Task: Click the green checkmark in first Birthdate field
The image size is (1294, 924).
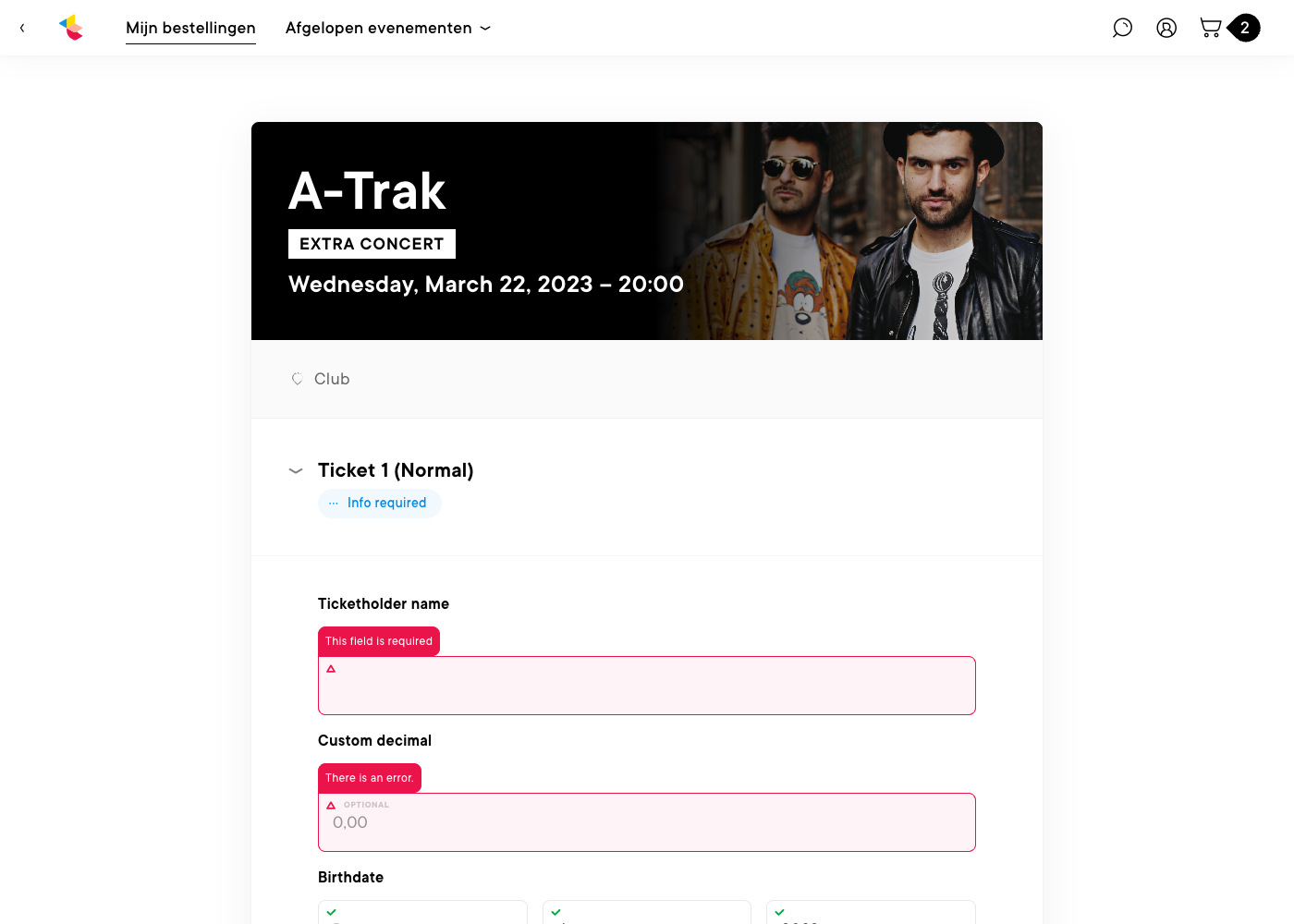Action: (331, 912)
